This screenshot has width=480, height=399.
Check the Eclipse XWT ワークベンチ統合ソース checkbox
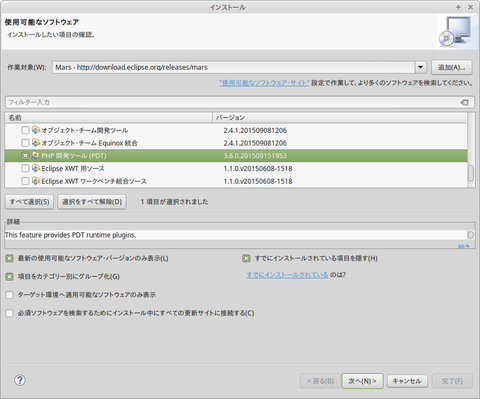[x=25, y=181]
